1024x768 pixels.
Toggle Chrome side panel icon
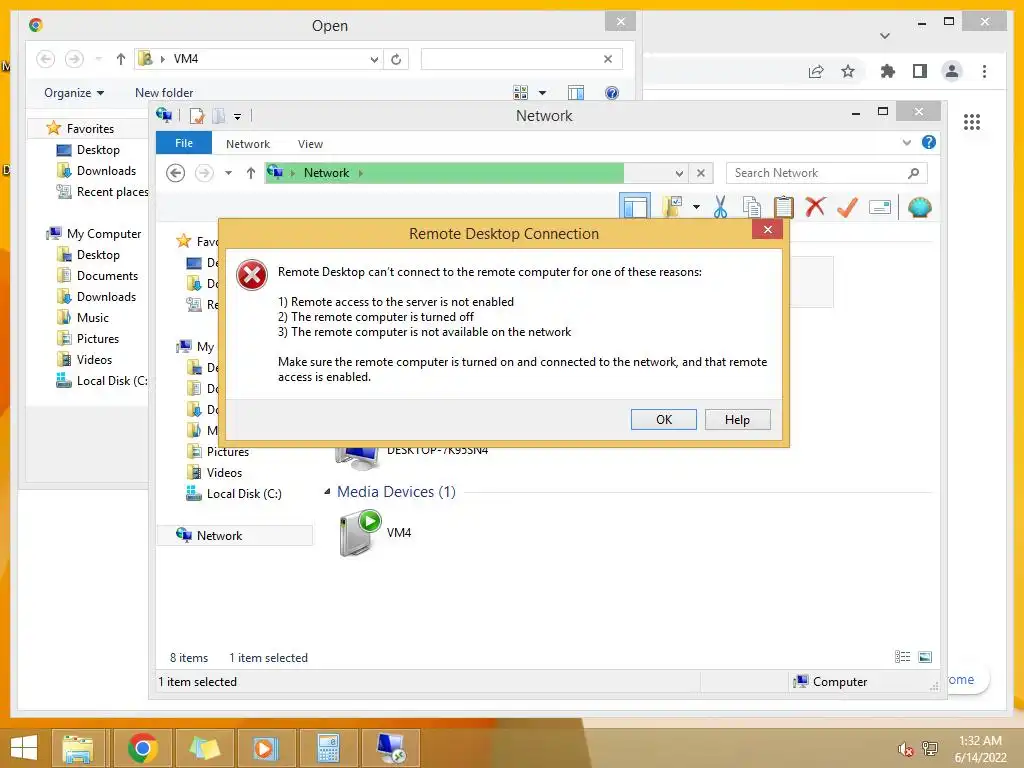click(920, 71)
